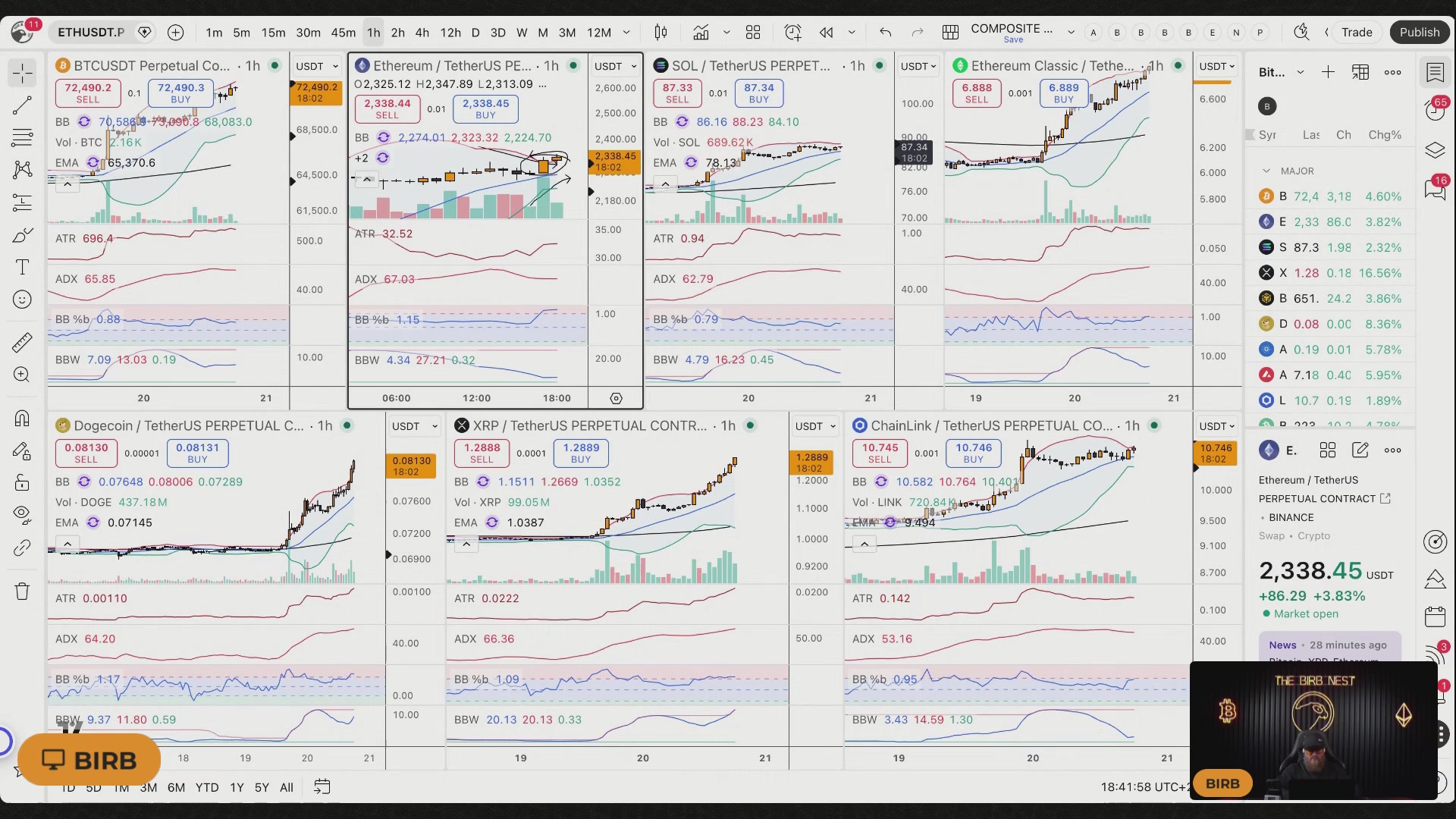Undo the last chart action

(x=885, y=33)
